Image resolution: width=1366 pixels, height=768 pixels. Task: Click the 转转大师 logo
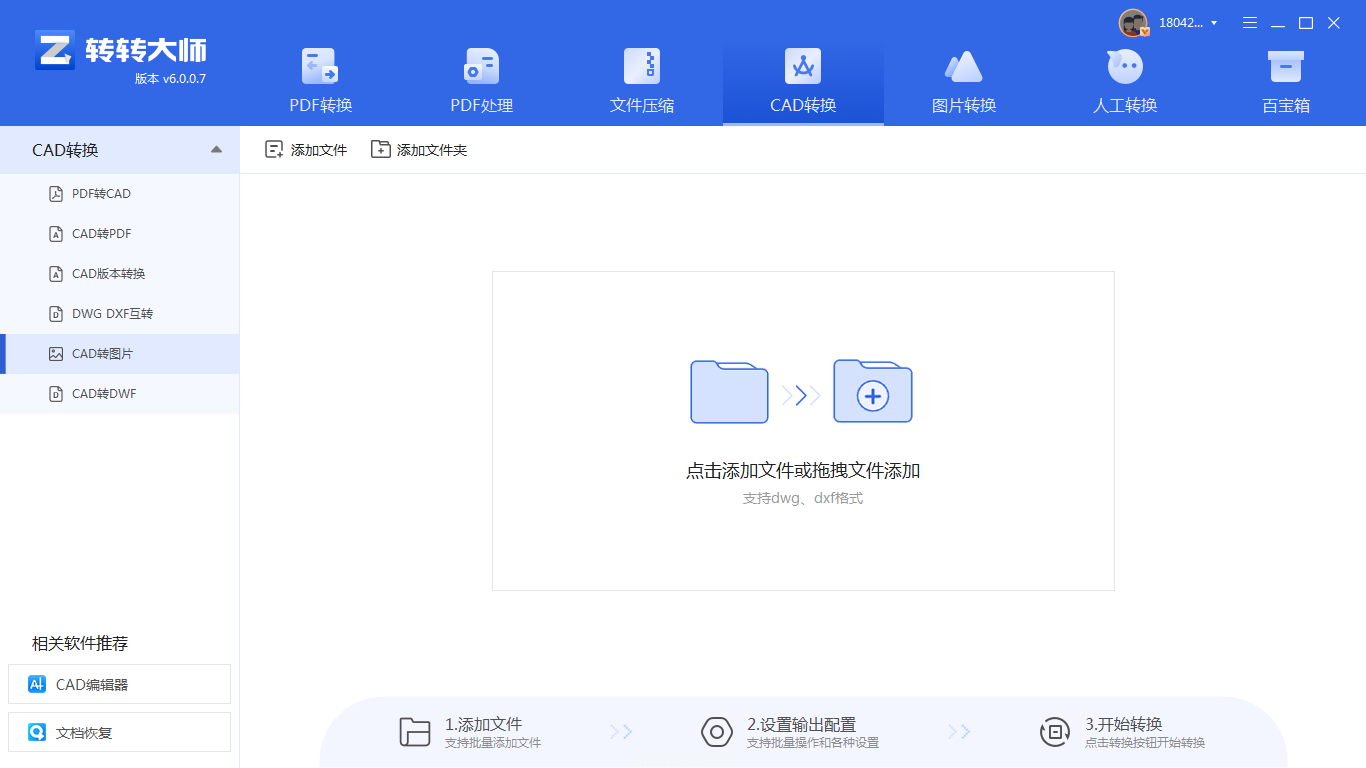121,50
